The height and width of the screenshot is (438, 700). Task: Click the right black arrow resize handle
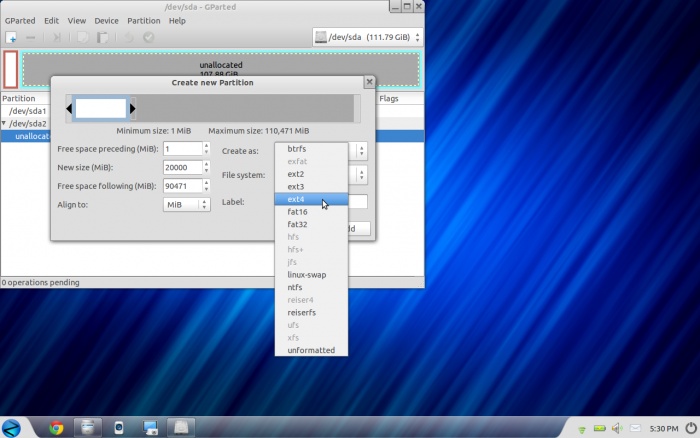[x=133, y=108]
